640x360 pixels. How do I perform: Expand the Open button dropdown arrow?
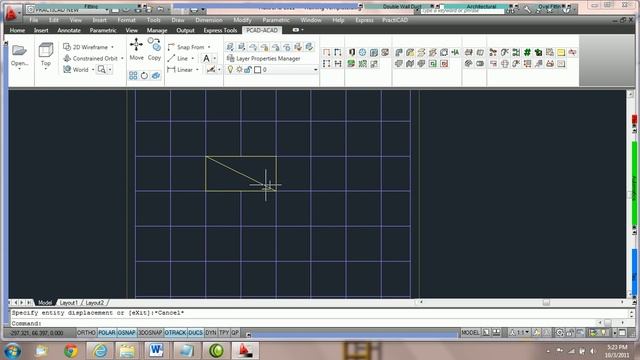point(19,69)
